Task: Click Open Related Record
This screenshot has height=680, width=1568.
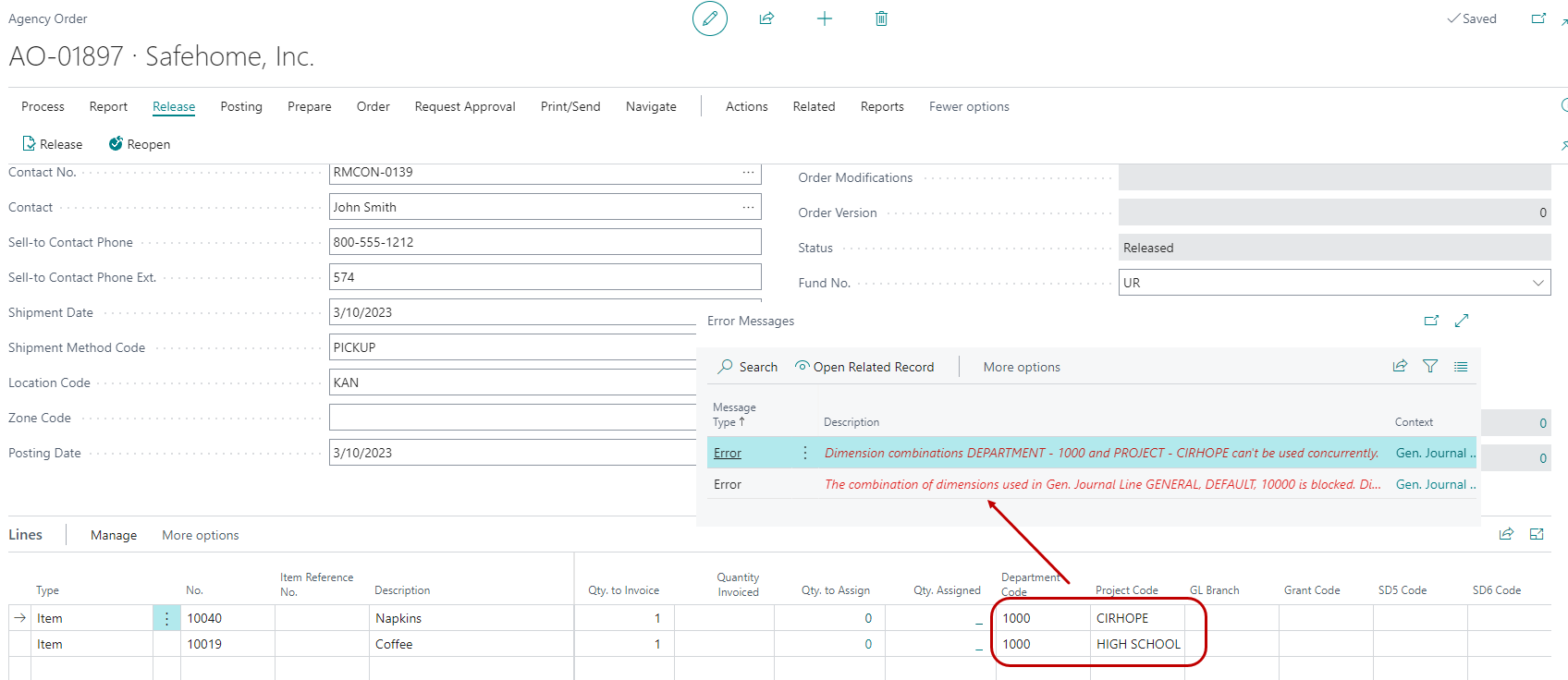Action: click(x=864, y=367)
